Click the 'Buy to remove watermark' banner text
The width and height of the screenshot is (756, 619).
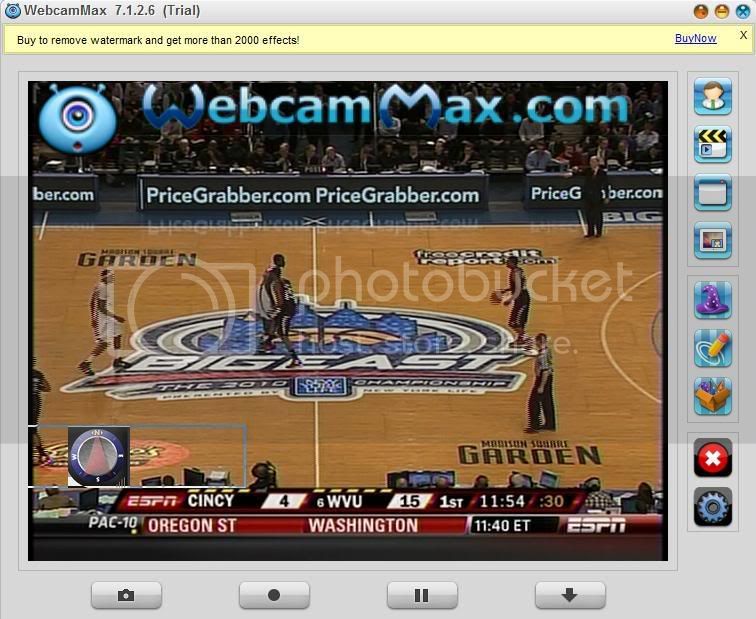158,40
